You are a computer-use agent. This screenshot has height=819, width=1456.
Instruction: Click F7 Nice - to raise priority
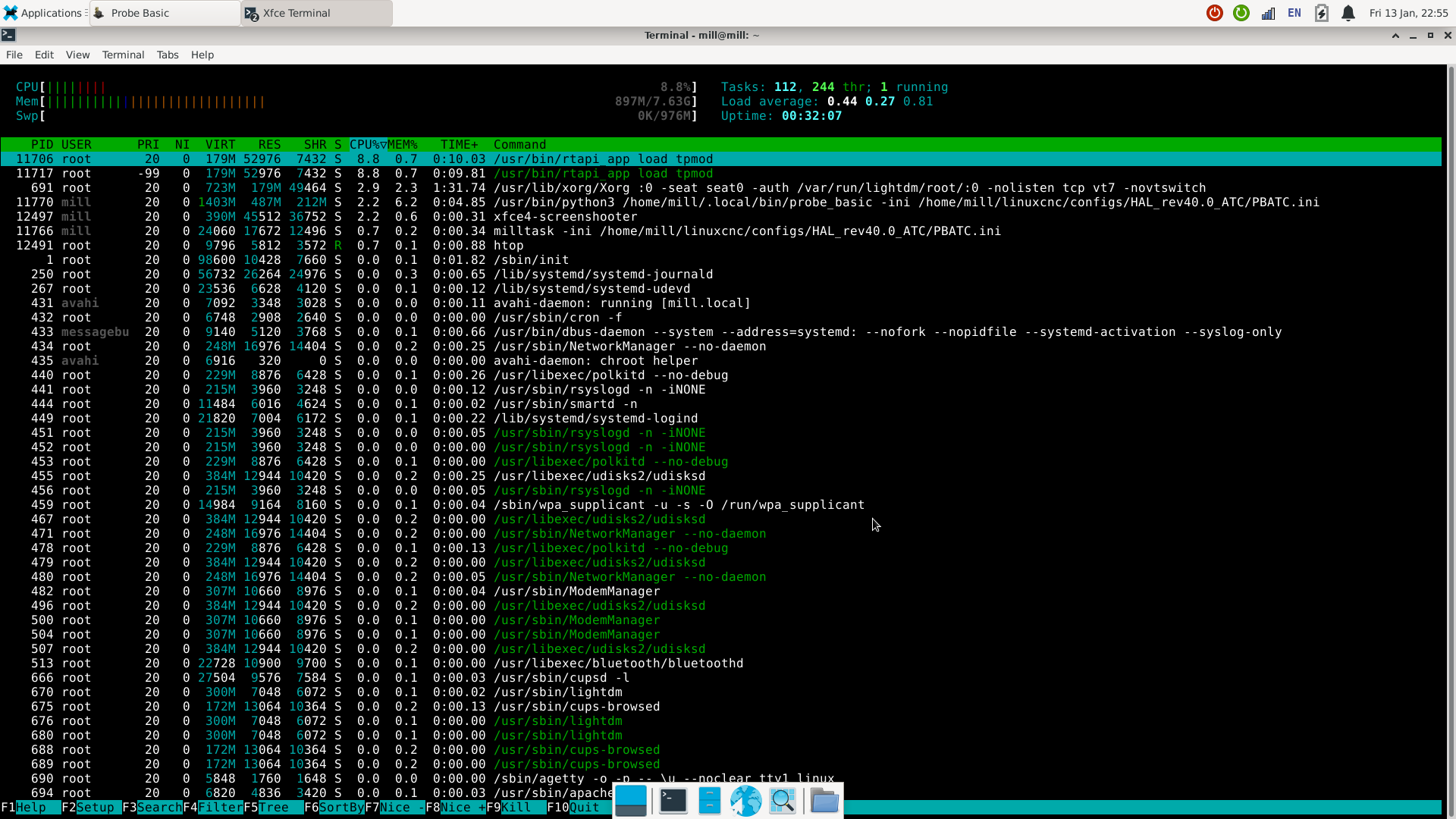tap(394, 807)
